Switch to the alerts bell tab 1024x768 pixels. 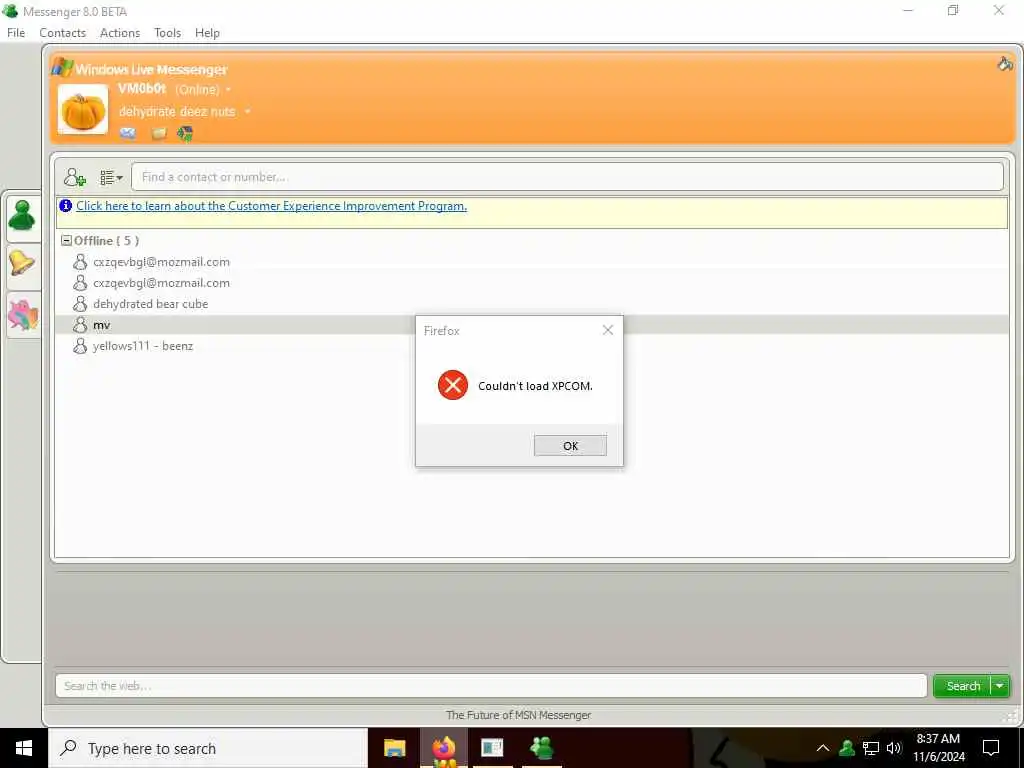(x=22, y=264)
